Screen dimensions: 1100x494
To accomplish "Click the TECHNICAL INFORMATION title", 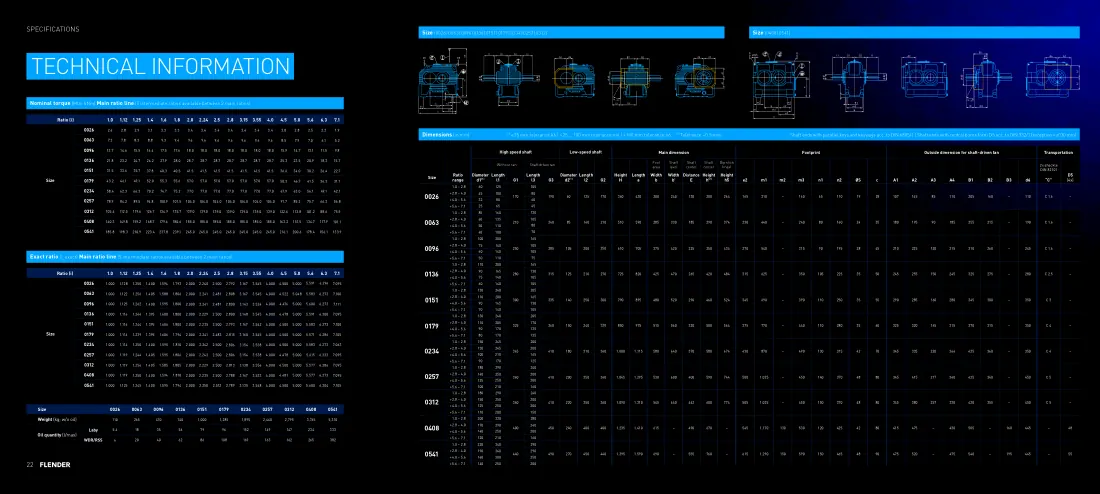I will click(x=160, y=66).
